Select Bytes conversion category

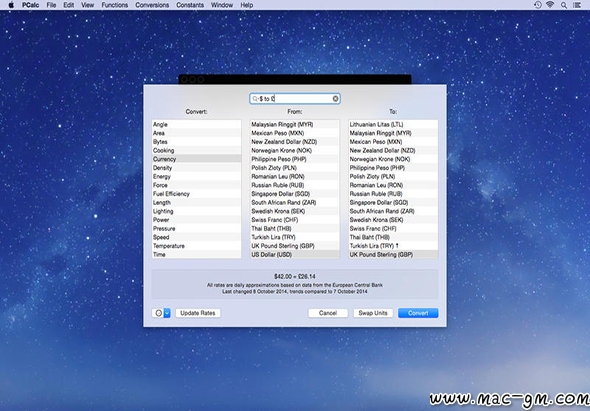(x=196, y=142)
